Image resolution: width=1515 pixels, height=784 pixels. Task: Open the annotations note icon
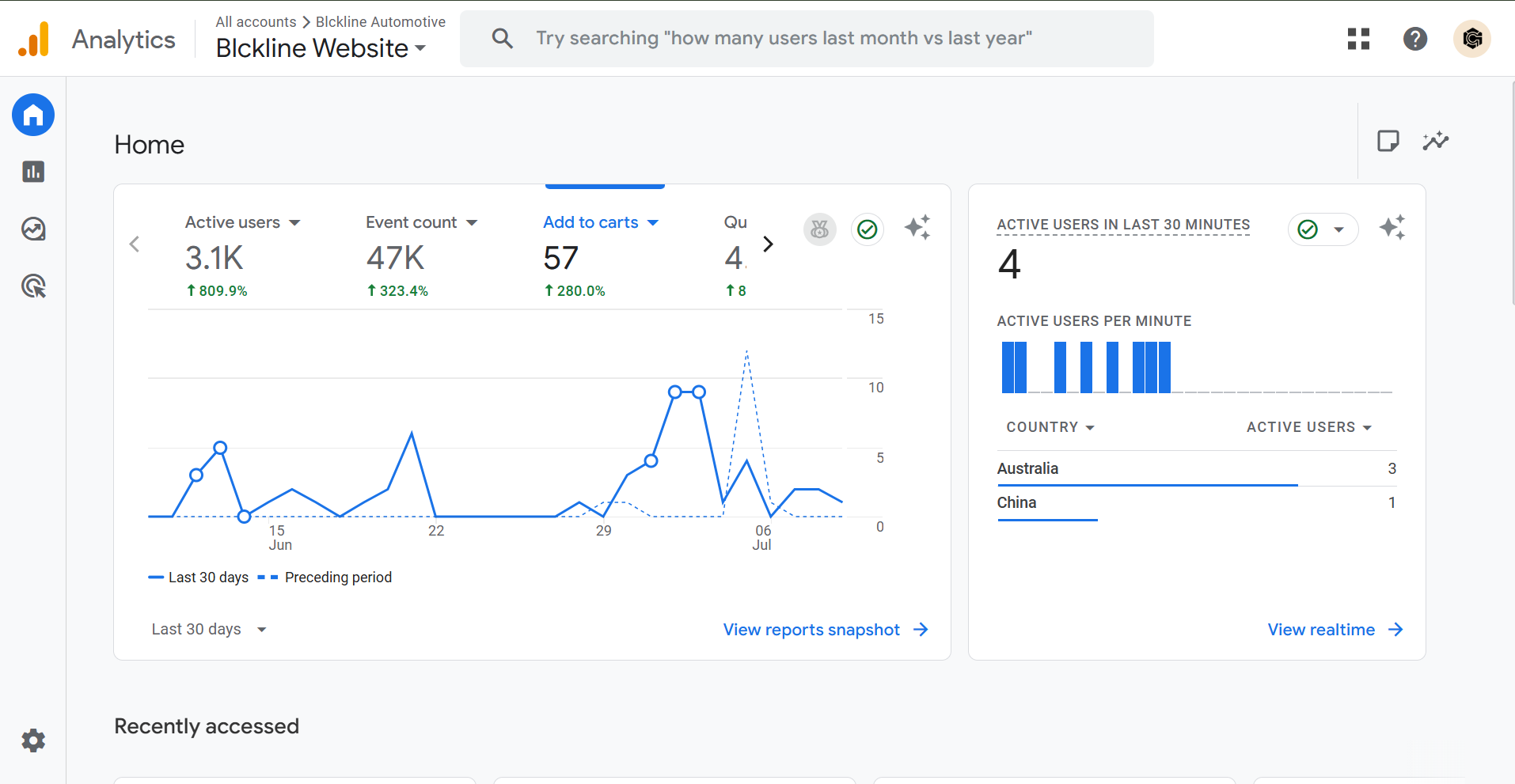coord(1388,141)
